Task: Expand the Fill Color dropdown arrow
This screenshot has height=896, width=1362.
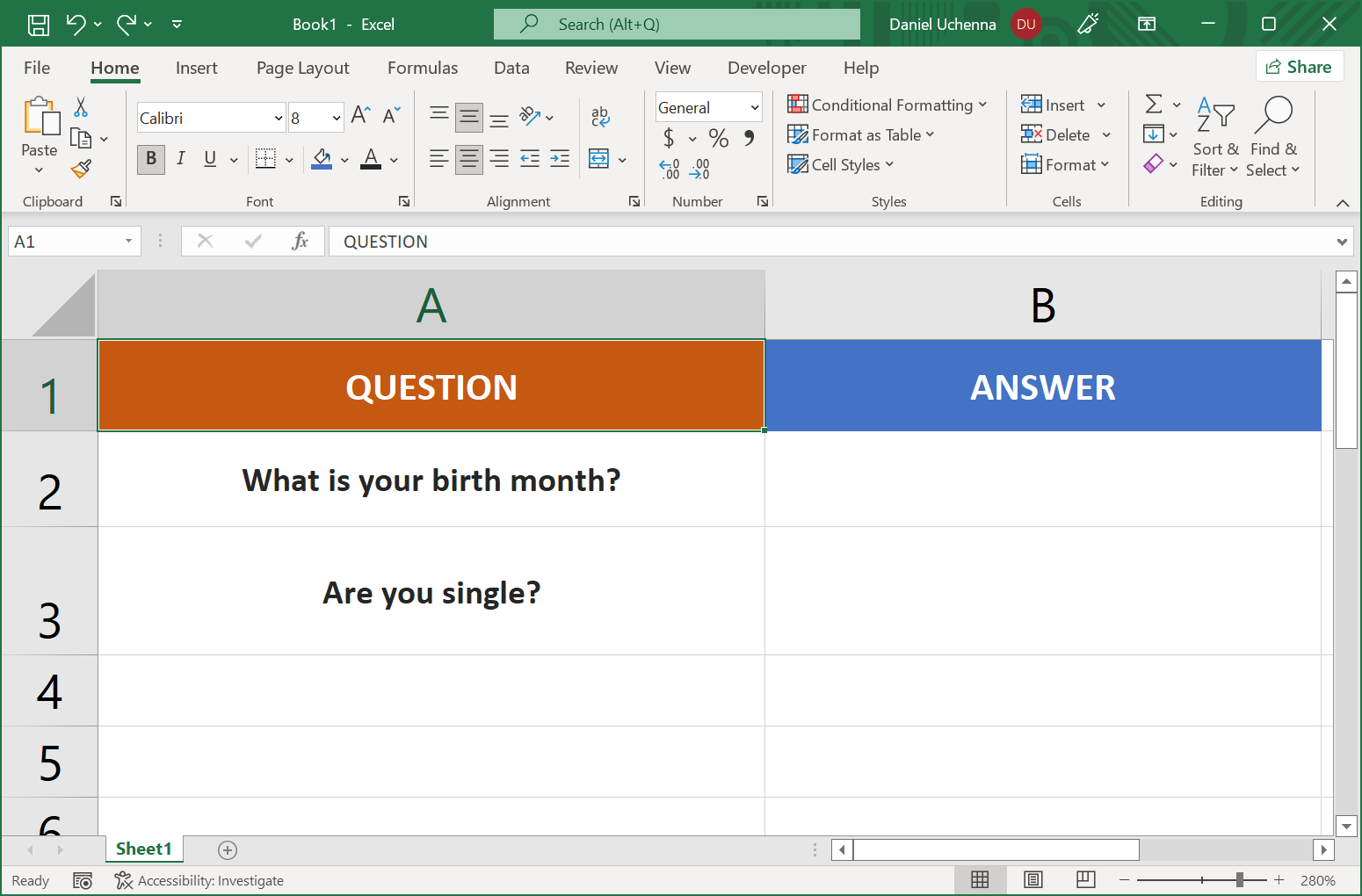Action: coord(344,159)
